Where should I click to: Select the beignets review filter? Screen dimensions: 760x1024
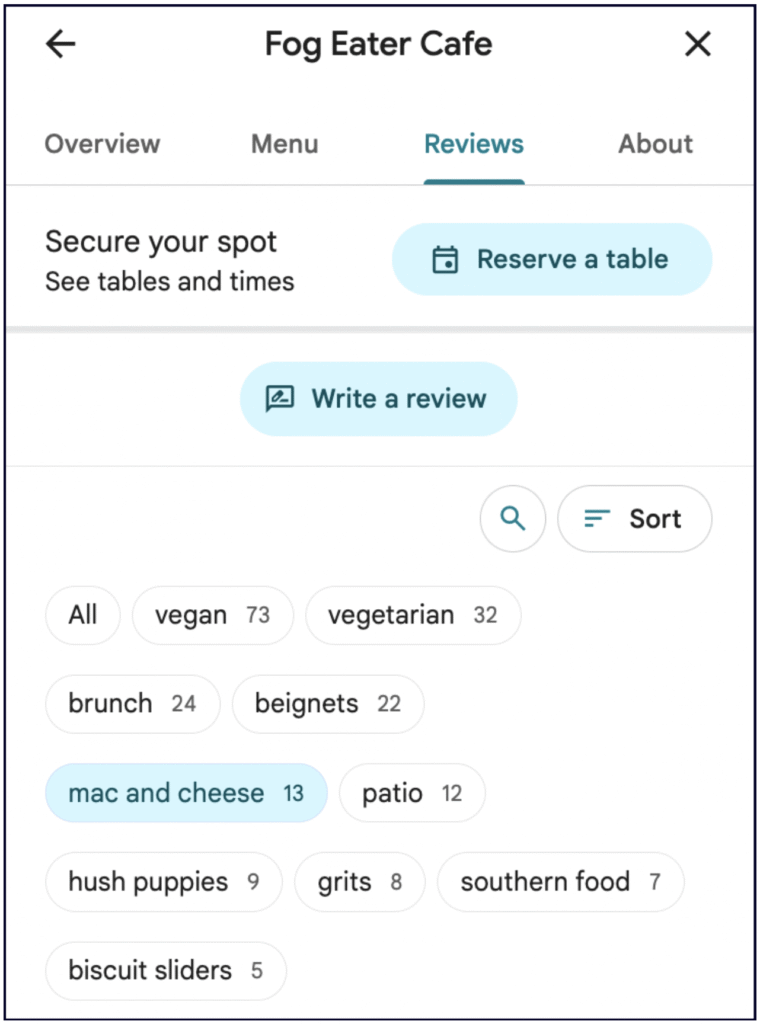pyautogui.click(x=327, y=703)
